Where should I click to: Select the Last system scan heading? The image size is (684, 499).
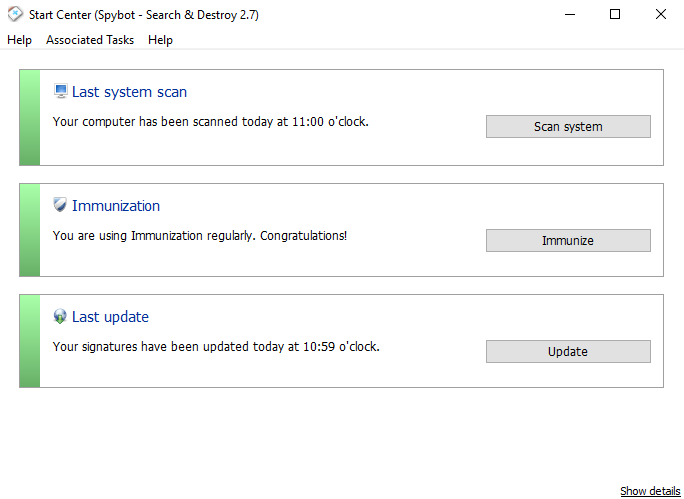pyautogui.click(x=129, y=92)
